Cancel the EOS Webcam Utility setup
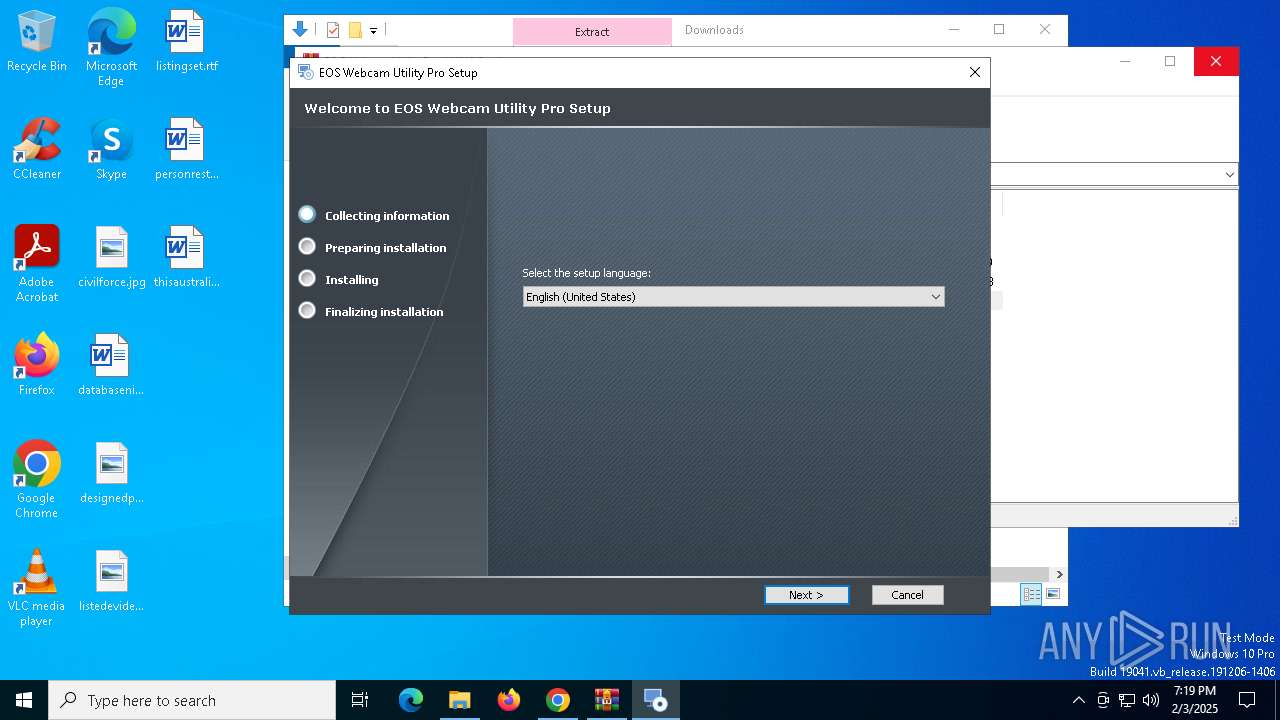1280x720 pixels. (908, 595)
